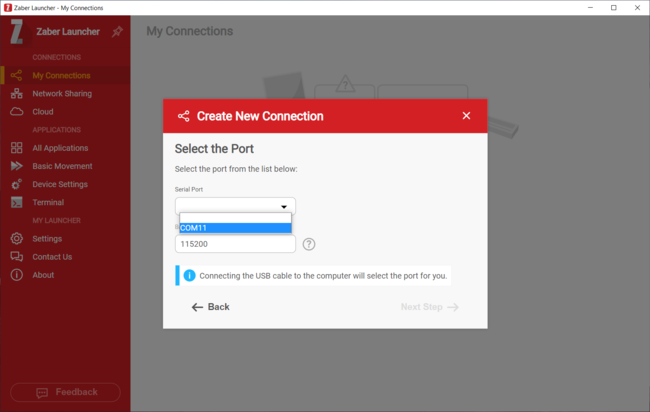Screen dimensions: 650x412
Task: Click the pin icon beside Zaber Launcher
Action: (x=117, y=32)
